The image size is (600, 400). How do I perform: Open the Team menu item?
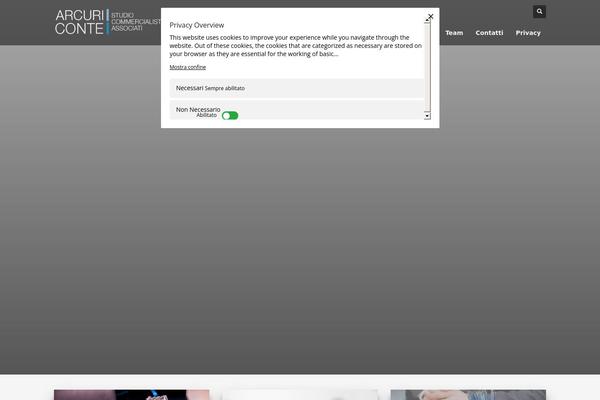(x=454, y=33)
